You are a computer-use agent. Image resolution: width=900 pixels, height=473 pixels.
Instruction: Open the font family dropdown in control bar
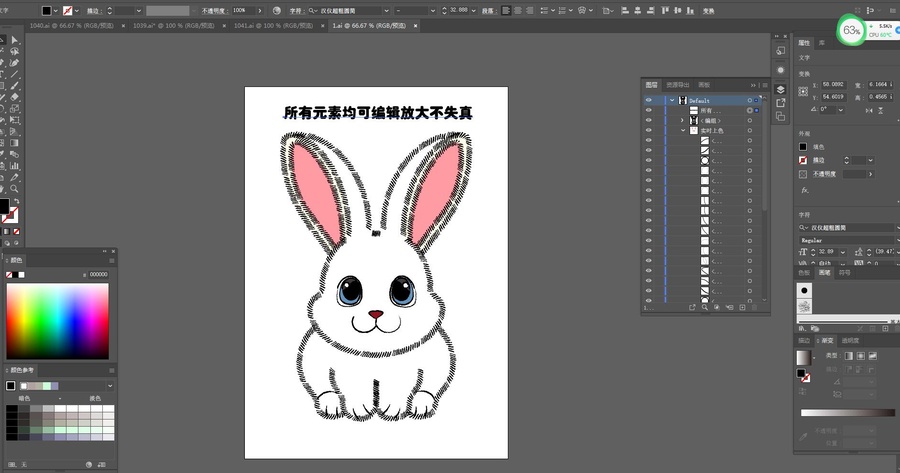[386, 11]
